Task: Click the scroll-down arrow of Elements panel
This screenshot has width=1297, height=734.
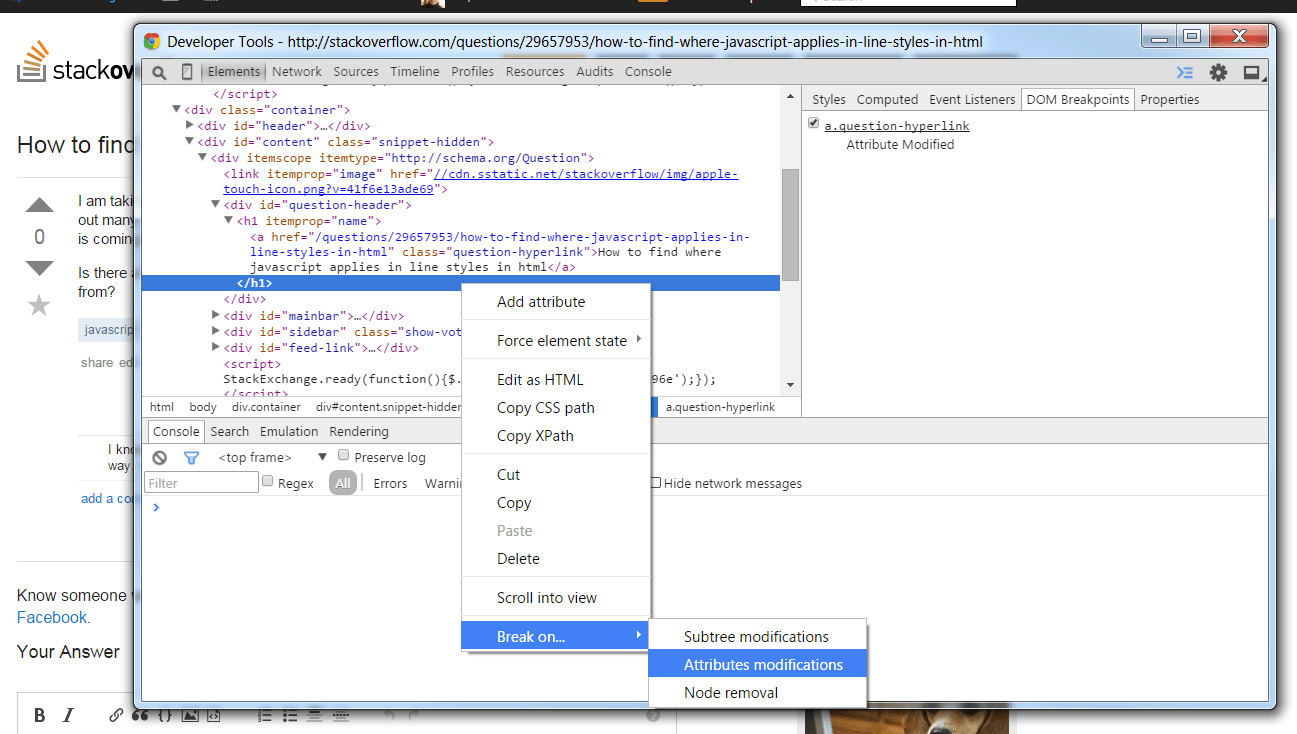Action: [790, 385]
